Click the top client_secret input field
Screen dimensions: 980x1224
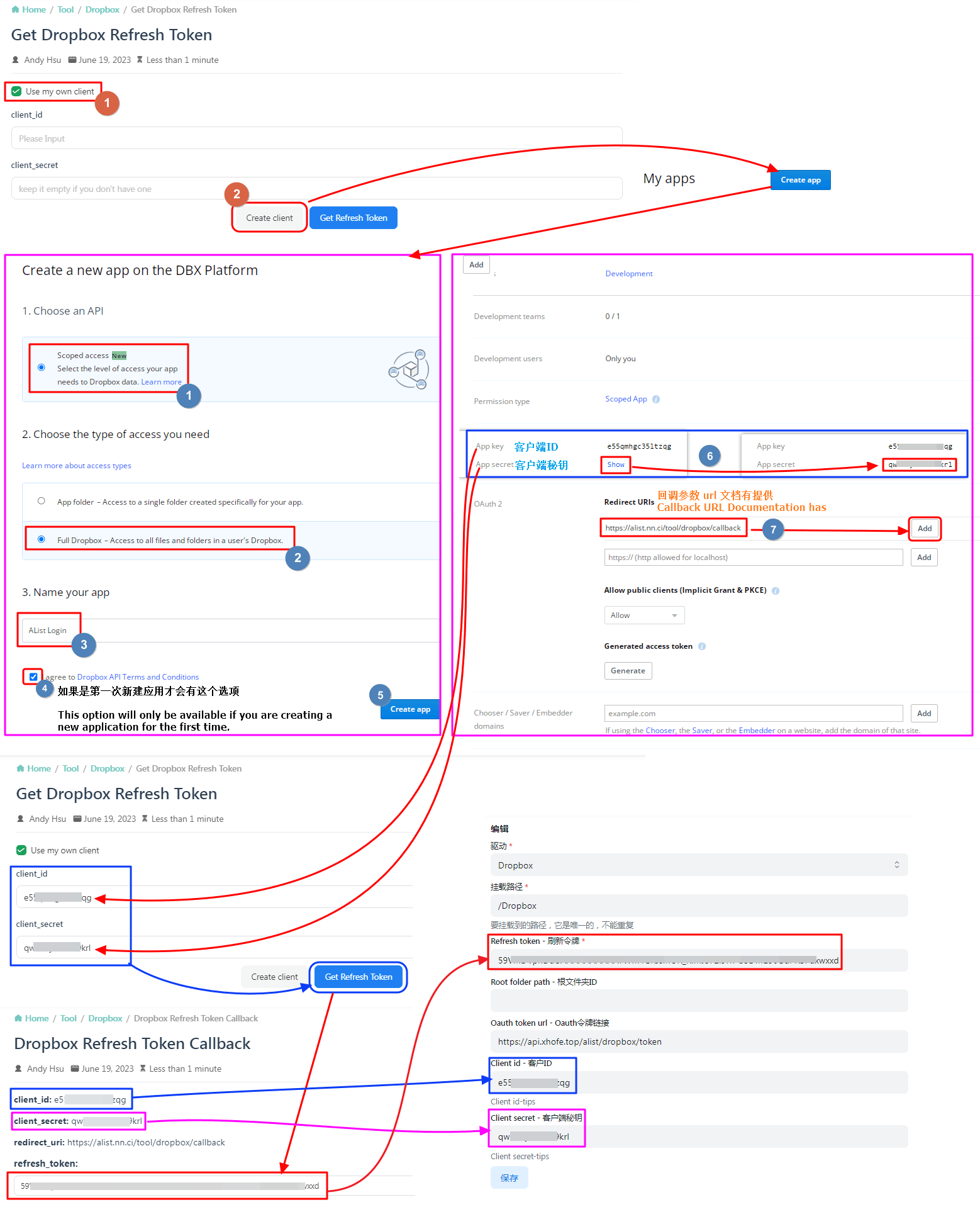click(x=316, y=189)
